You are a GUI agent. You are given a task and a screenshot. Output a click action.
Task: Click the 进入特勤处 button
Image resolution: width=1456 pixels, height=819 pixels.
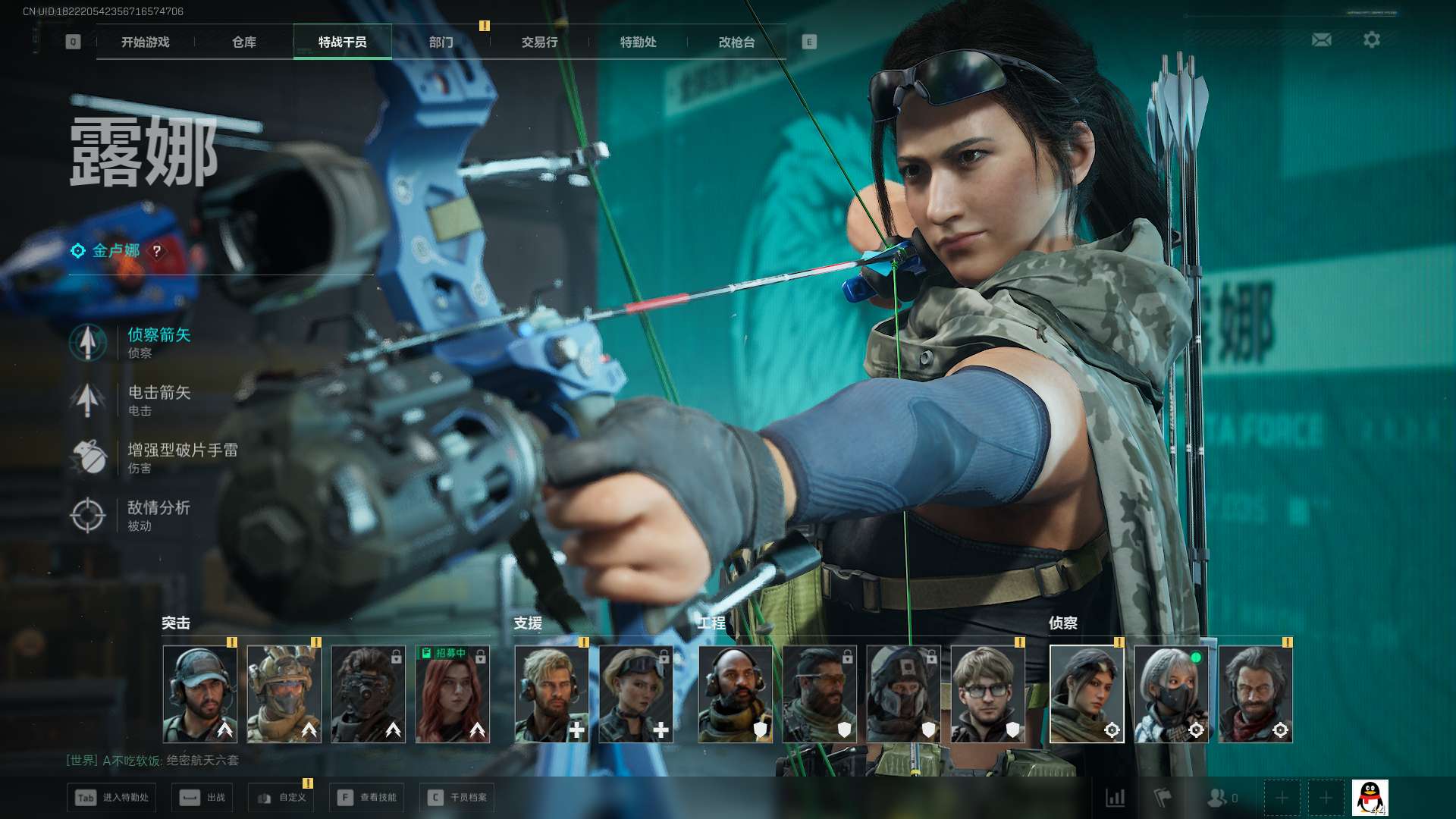[x=112, y=797]
